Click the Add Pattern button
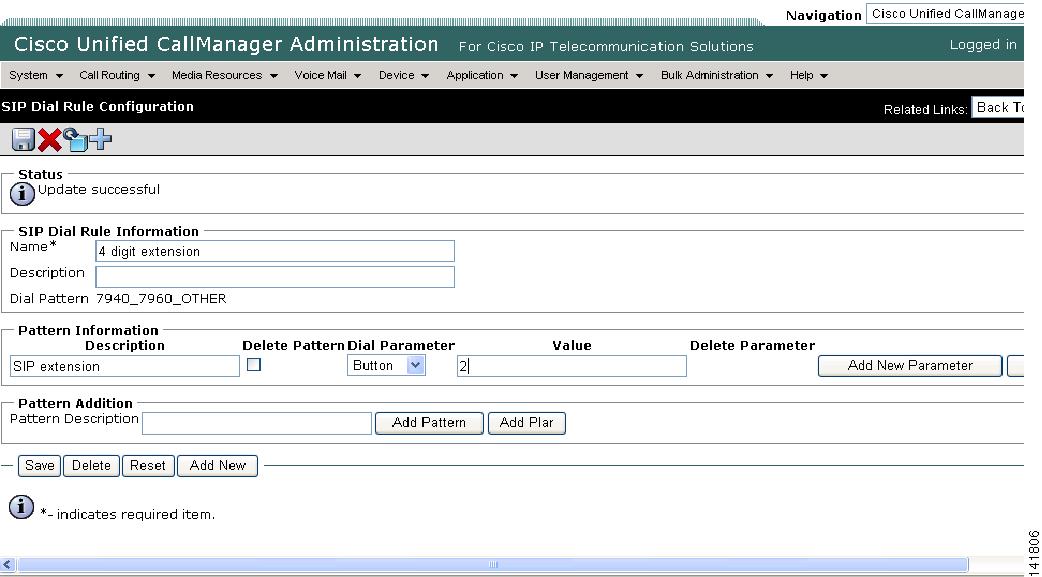 [x=429, y=423]
